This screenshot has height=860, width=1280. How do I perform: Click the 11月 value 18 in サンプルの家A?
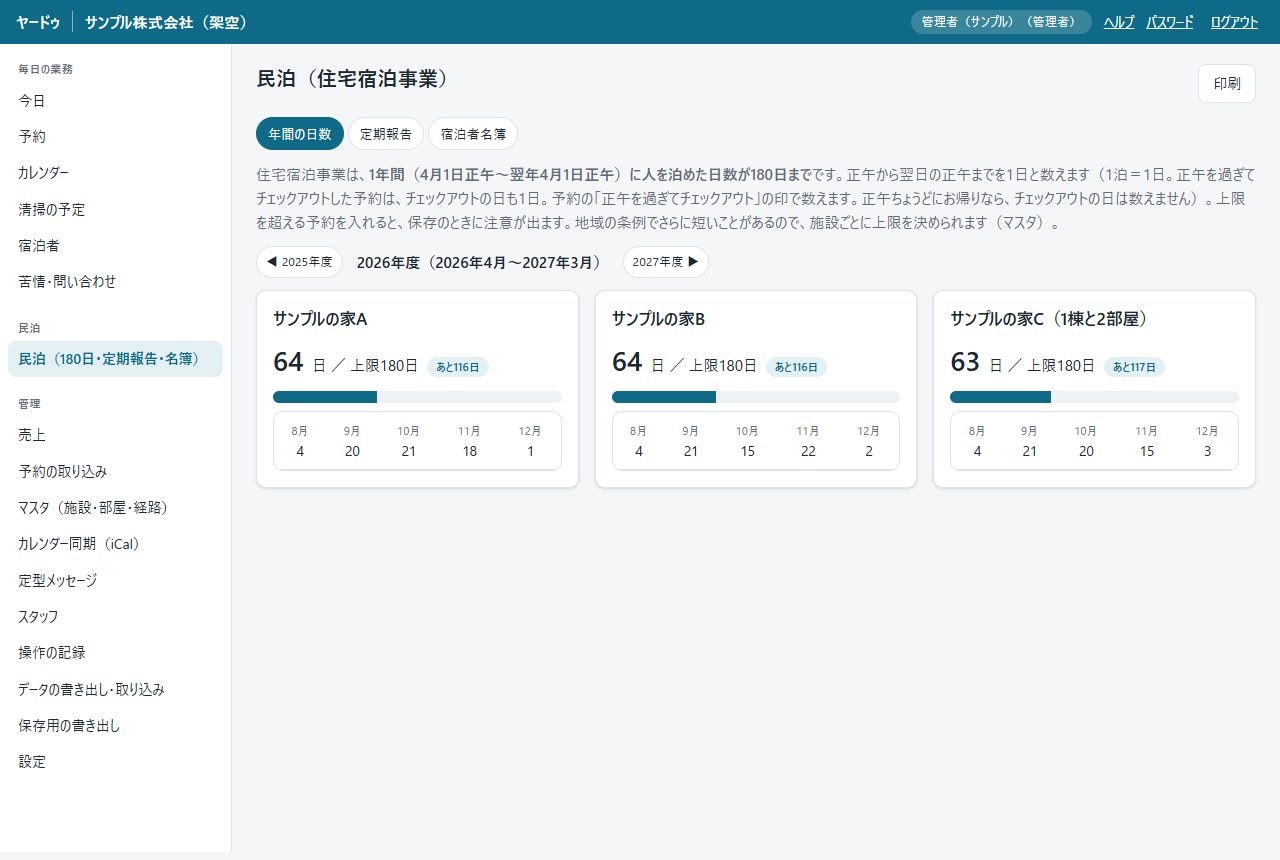pyautogui.click(x=470, y=451)
